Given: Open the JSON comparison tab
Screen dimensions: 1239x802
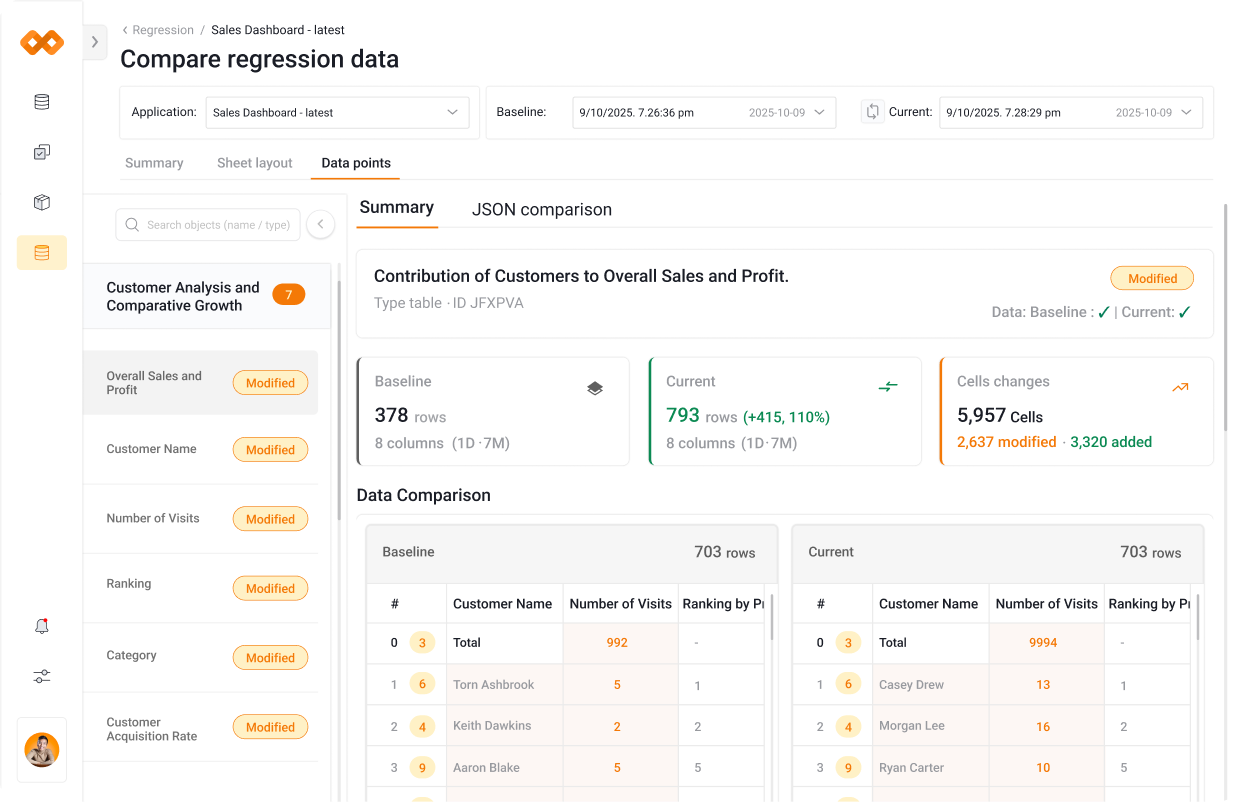Looking at the screenshot, I should (541, 210).
